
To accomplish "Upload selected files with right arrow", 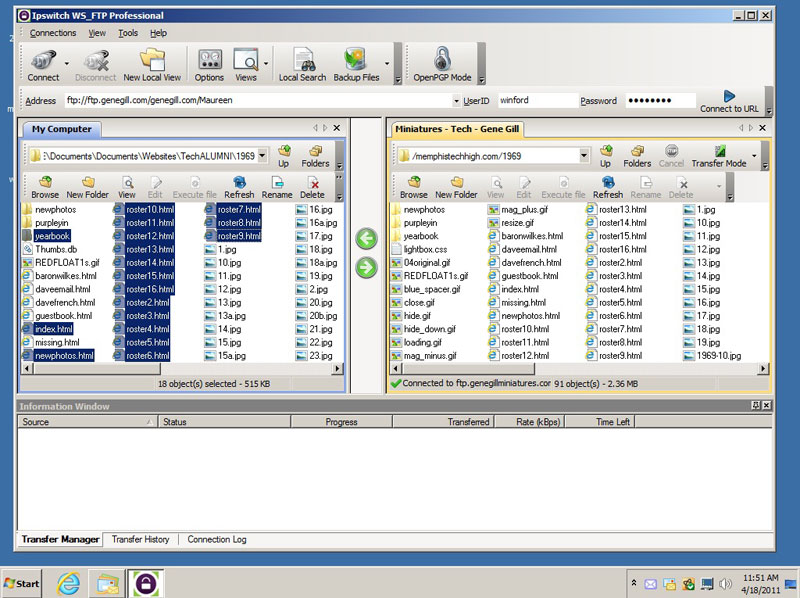I will point(366,268).
